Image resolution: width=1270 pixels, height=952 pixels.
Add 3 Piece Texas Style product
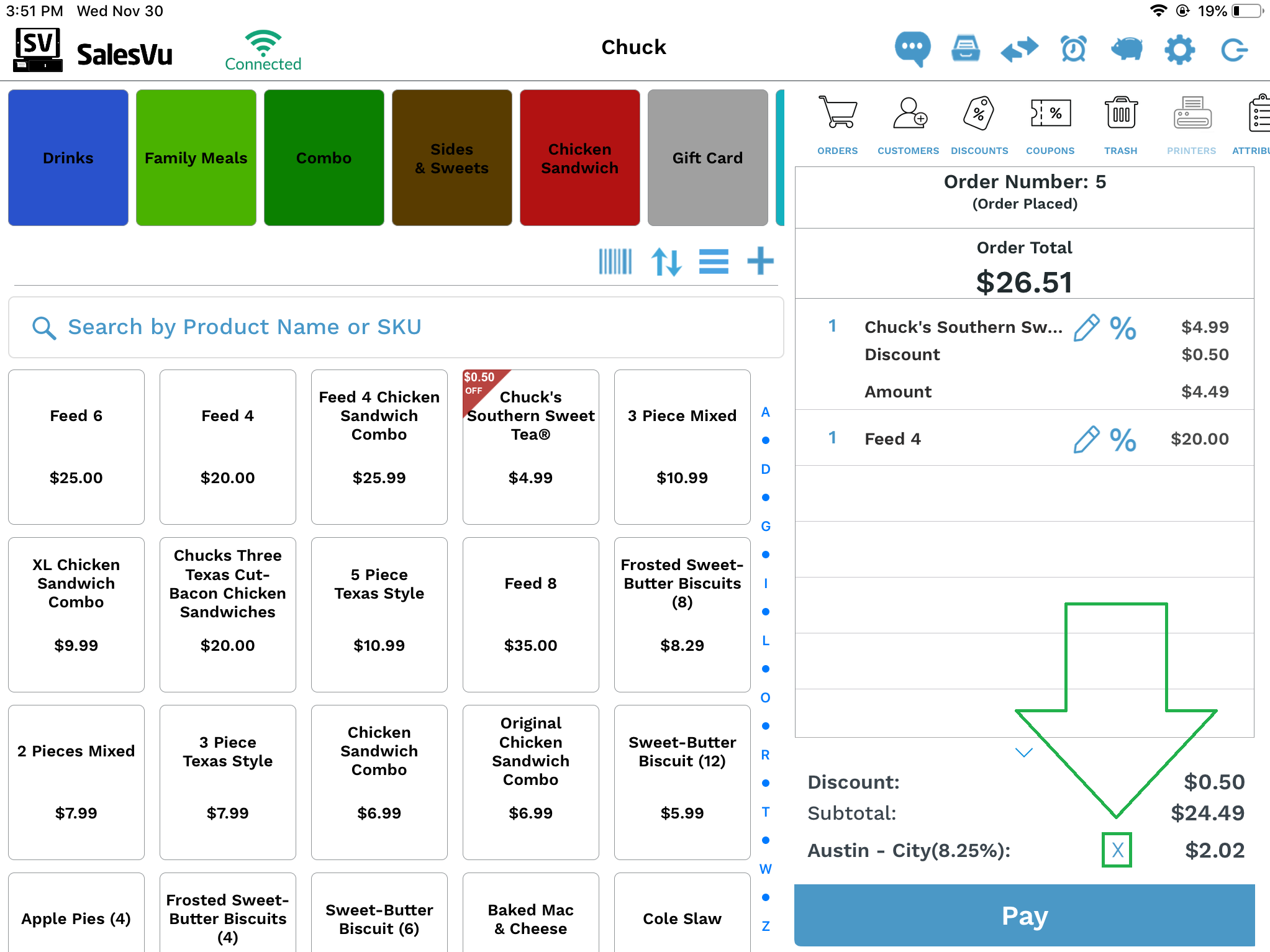click(228, 782)
